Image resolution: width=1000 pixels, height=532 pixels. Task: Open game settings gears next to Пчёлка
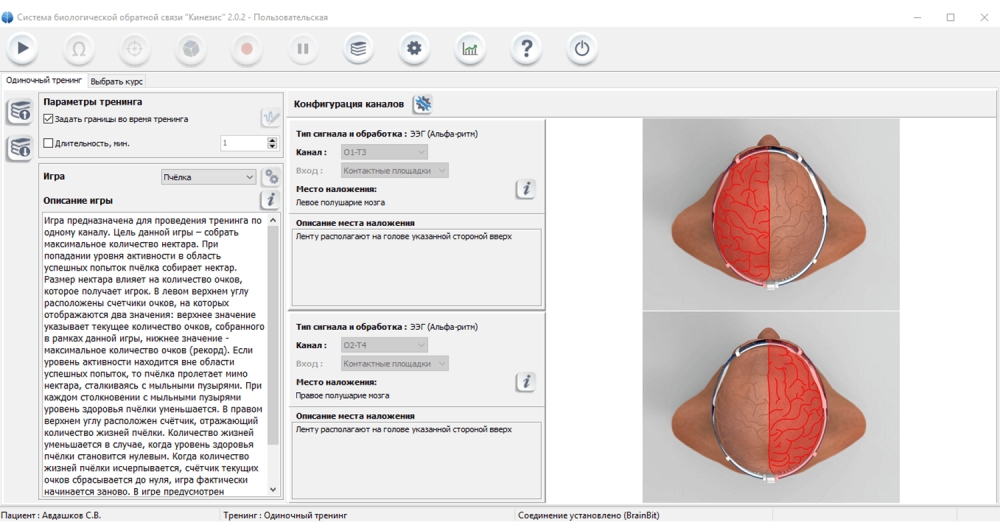point(270,177)
